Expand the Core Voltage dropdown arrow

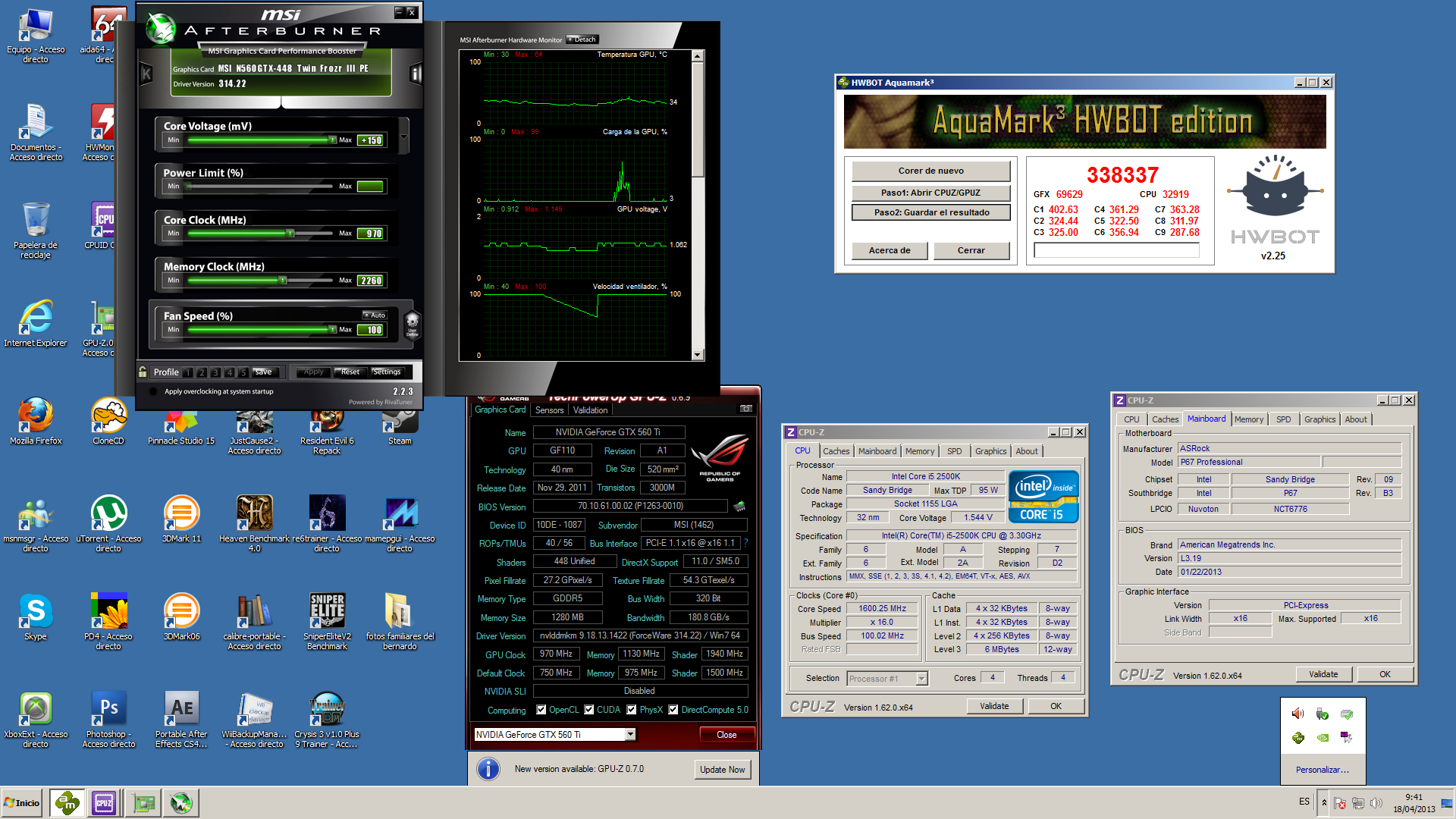[x=403, y=137]
